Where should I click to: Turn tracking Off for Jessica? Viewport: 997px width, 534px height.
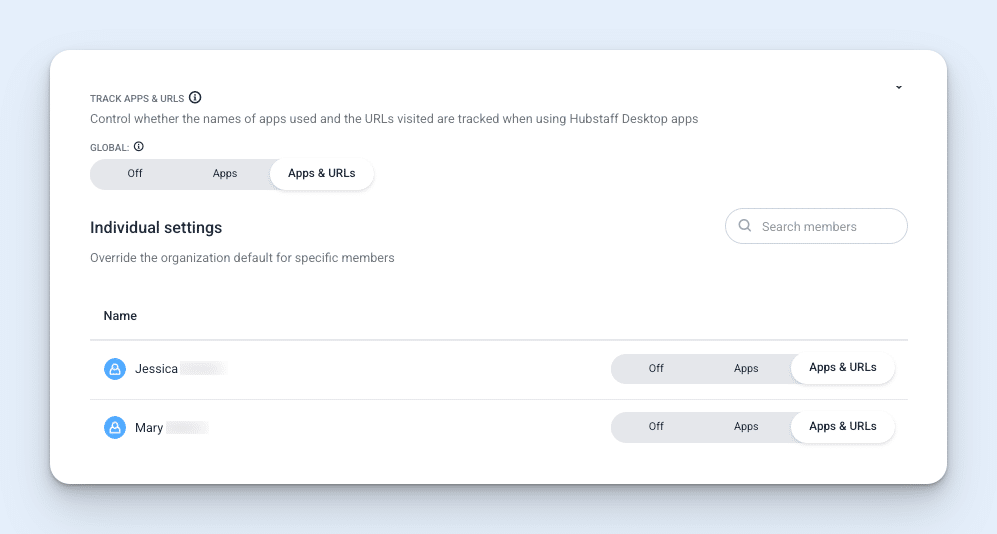point(656,369)
